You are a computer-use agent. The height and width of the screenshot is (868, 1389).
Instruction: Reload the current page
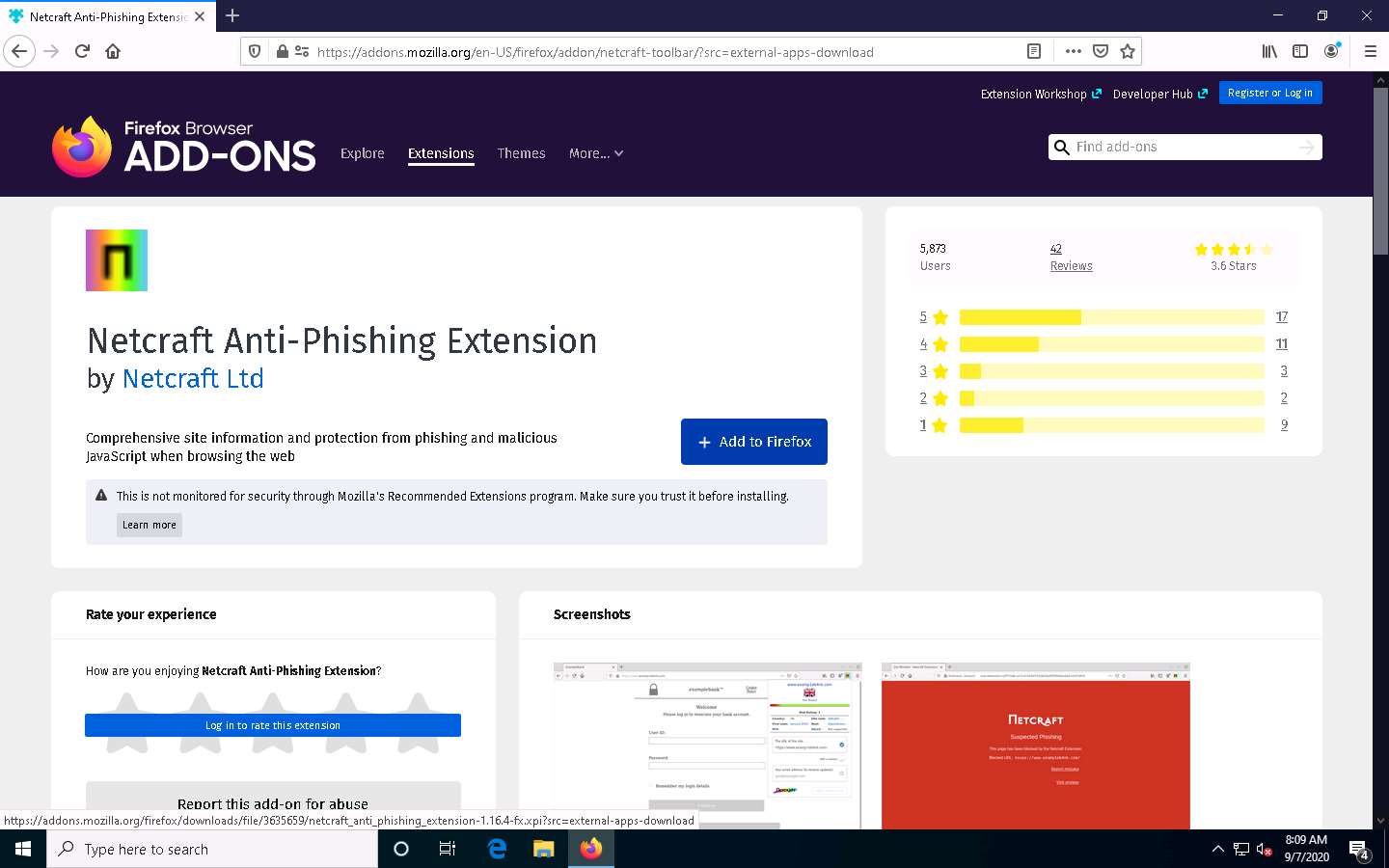[82, 51]
